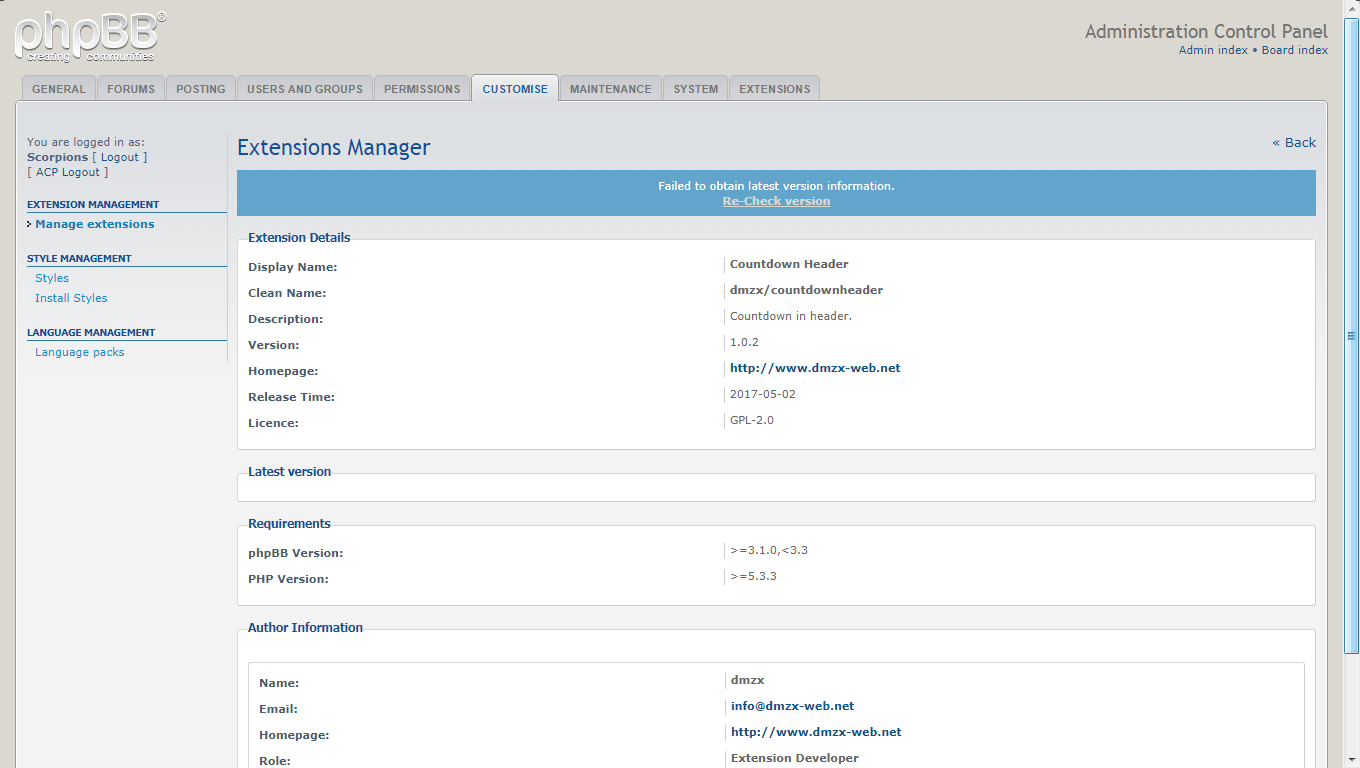This screenshot has width=1360, height=768.
Task: Open the Board index link
Action: [x=1294, y=50]
